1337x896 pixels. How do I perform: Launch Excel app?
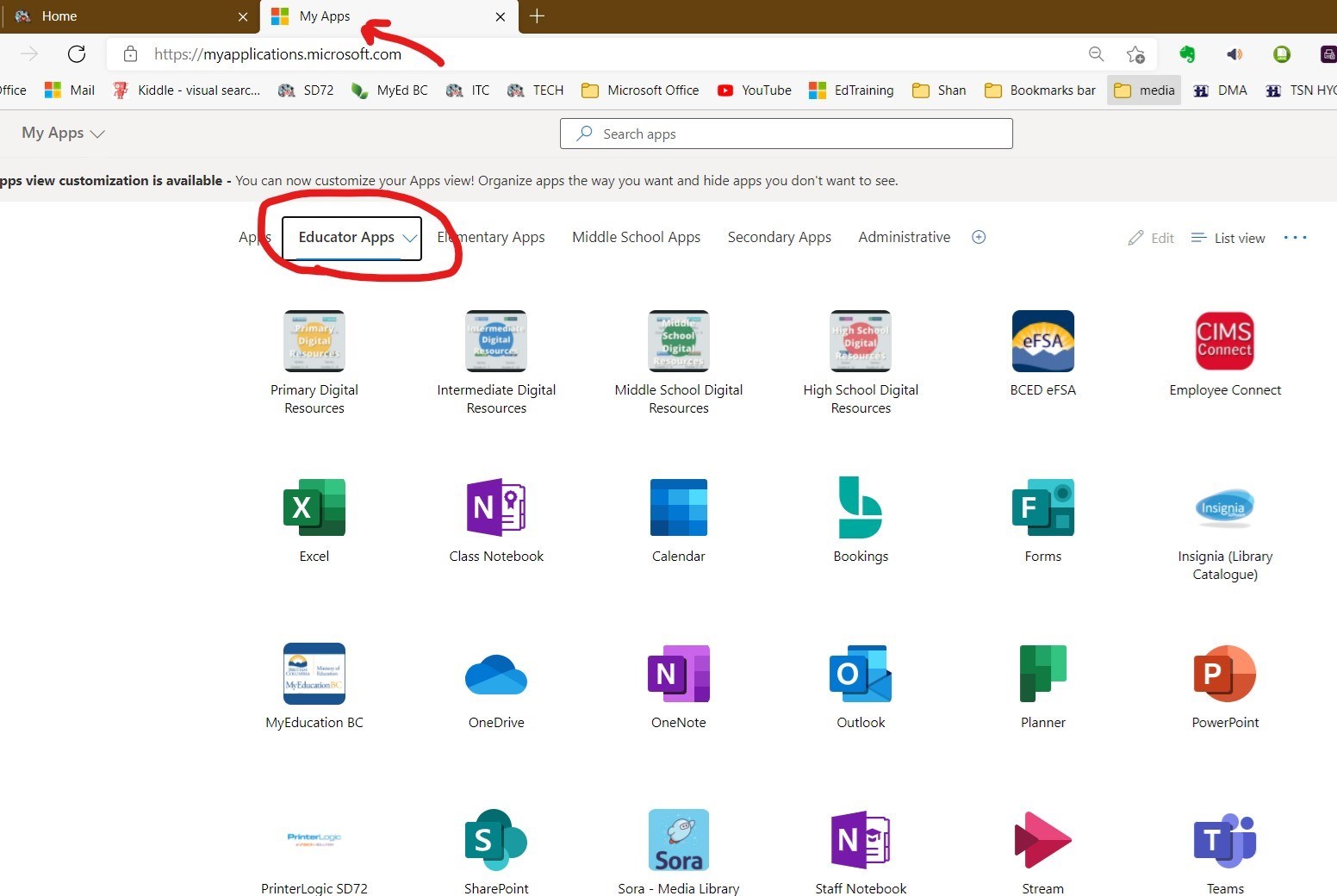(314, 507)
